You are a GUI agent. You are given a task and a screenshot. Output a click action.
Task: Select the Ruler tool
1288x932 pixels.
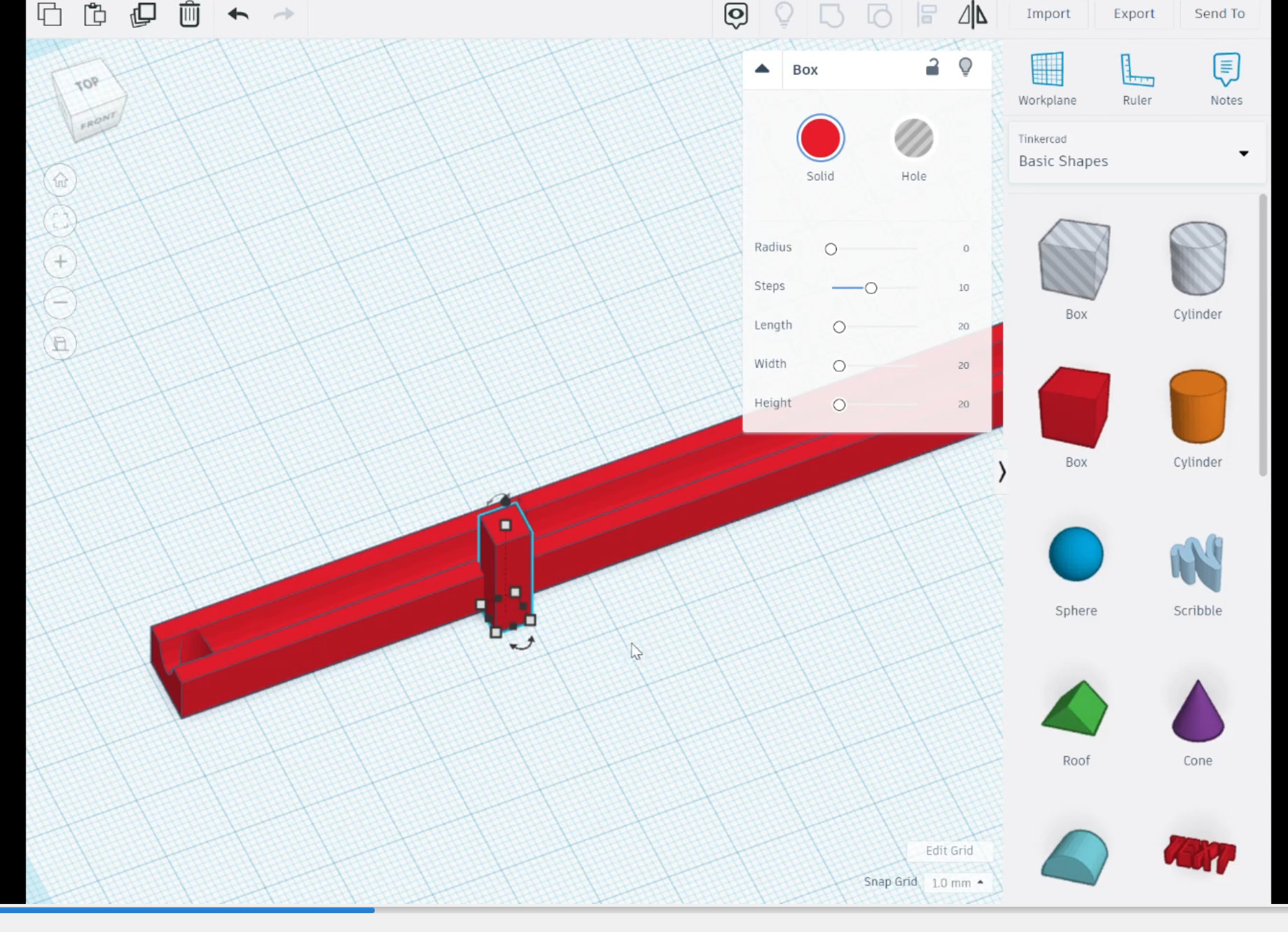1137,78
